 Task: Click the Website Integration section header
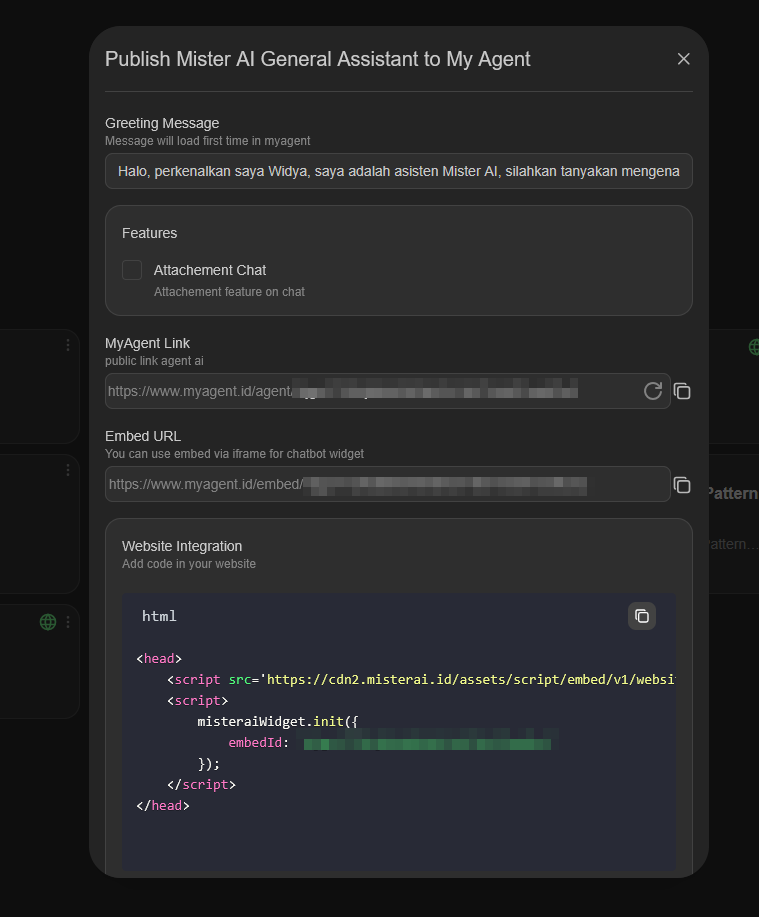point(182,545)
